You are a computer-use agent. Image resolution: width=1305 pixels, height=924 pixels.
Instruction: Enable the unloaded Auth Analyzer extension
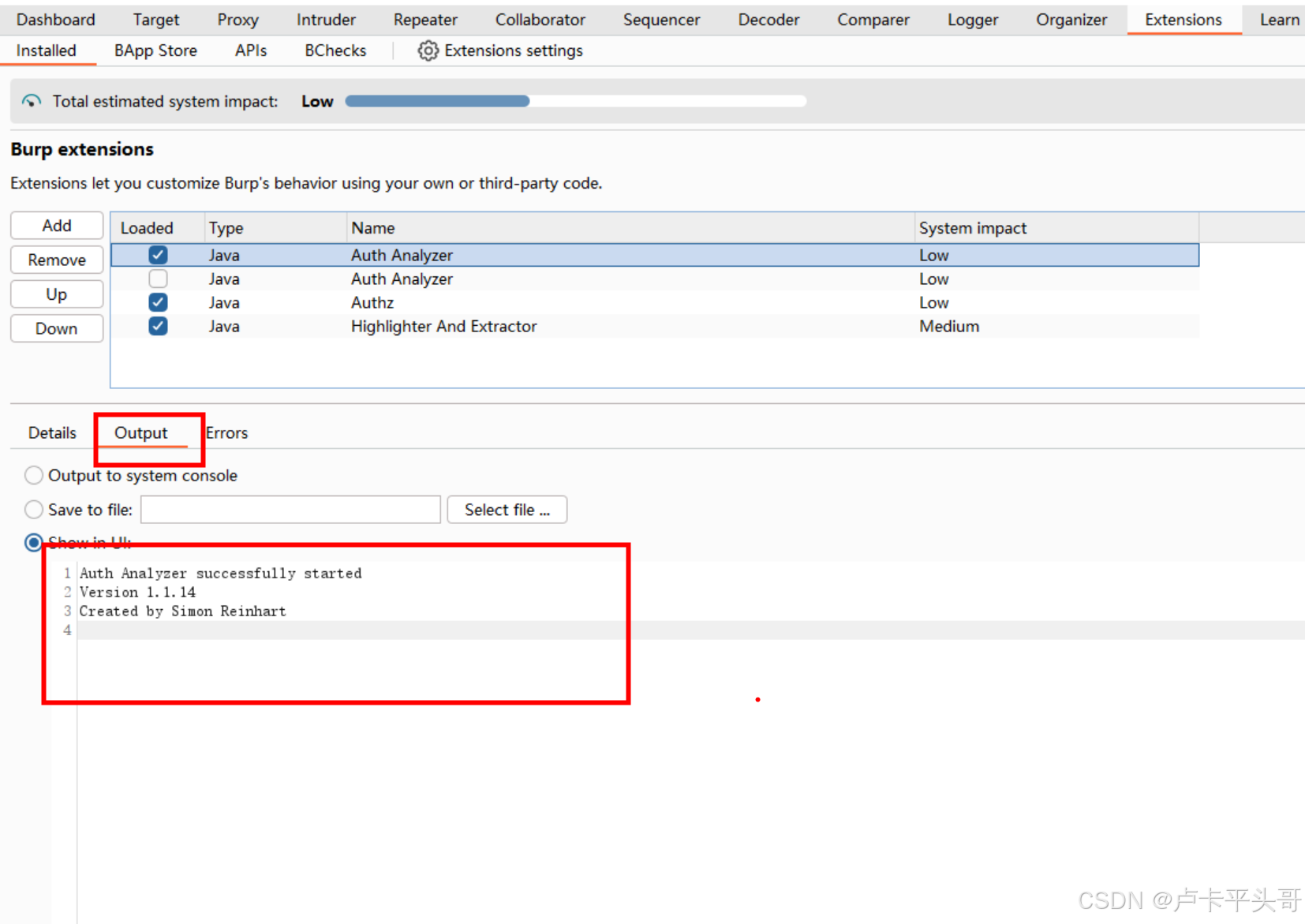[158, 279]
